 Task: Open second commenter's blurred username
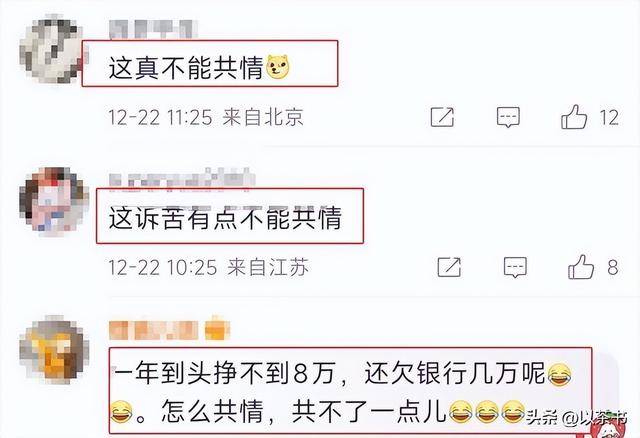pyautogui.click(x=182, y=180)
